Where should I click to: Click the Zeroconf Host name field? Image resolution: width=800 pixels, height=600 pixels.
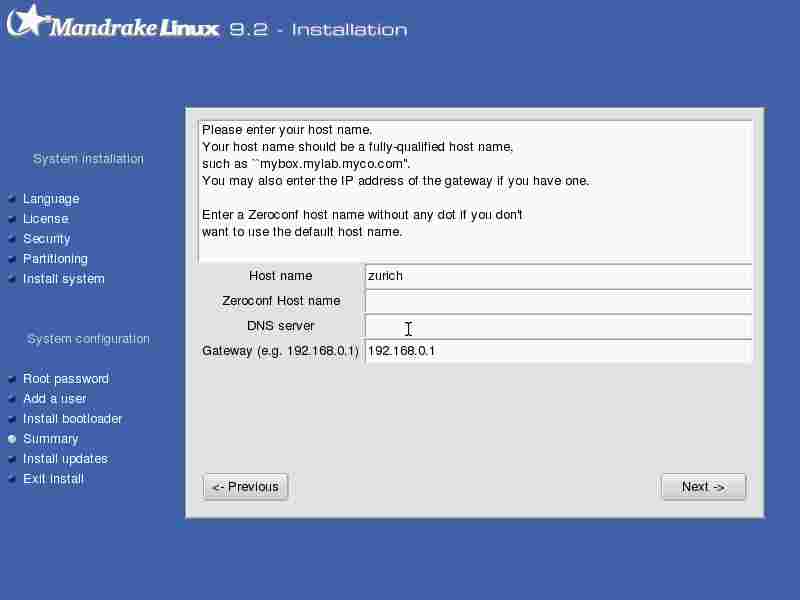pos(558,301)
